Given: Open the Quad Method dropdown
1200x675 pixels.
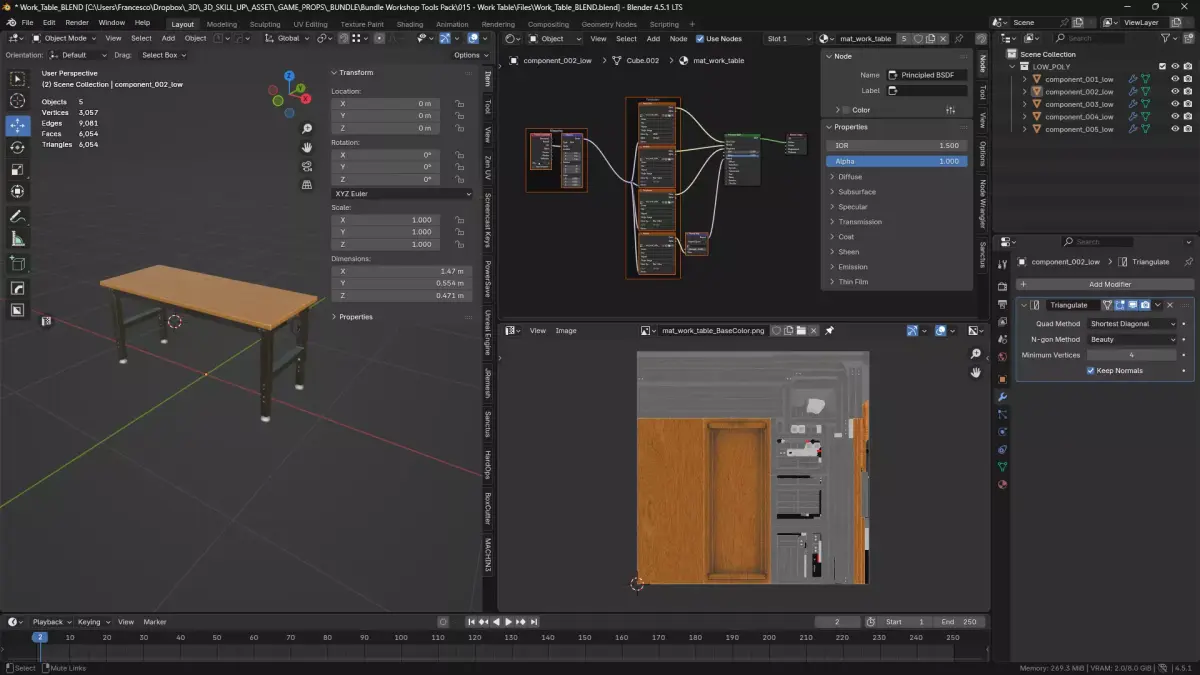Looking at the screenshot, I should coord(1132,324).
